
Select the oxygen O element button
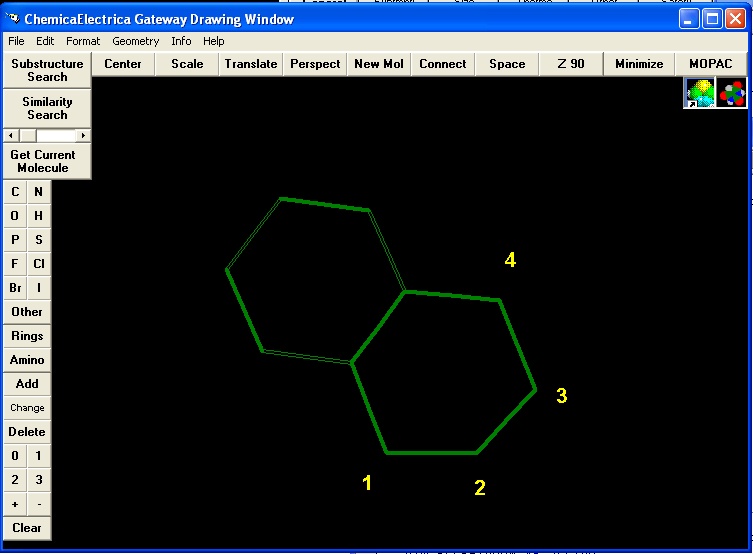15,216
